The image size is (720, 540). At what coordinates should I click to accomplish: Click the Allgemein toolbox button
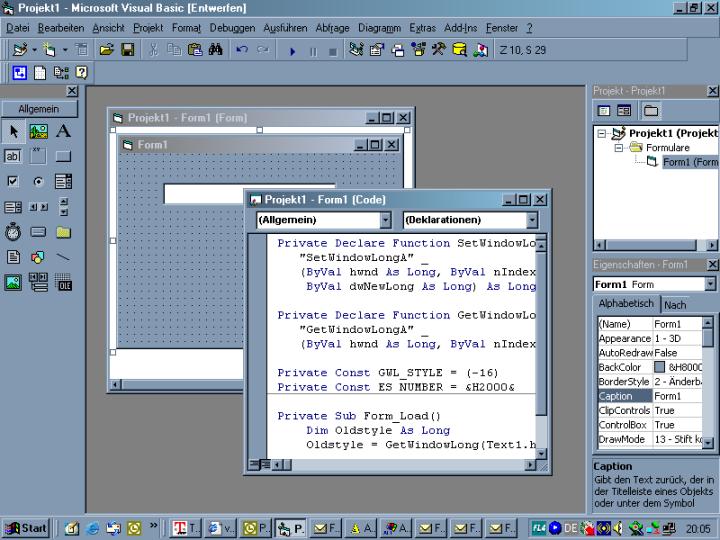point(39,109)
